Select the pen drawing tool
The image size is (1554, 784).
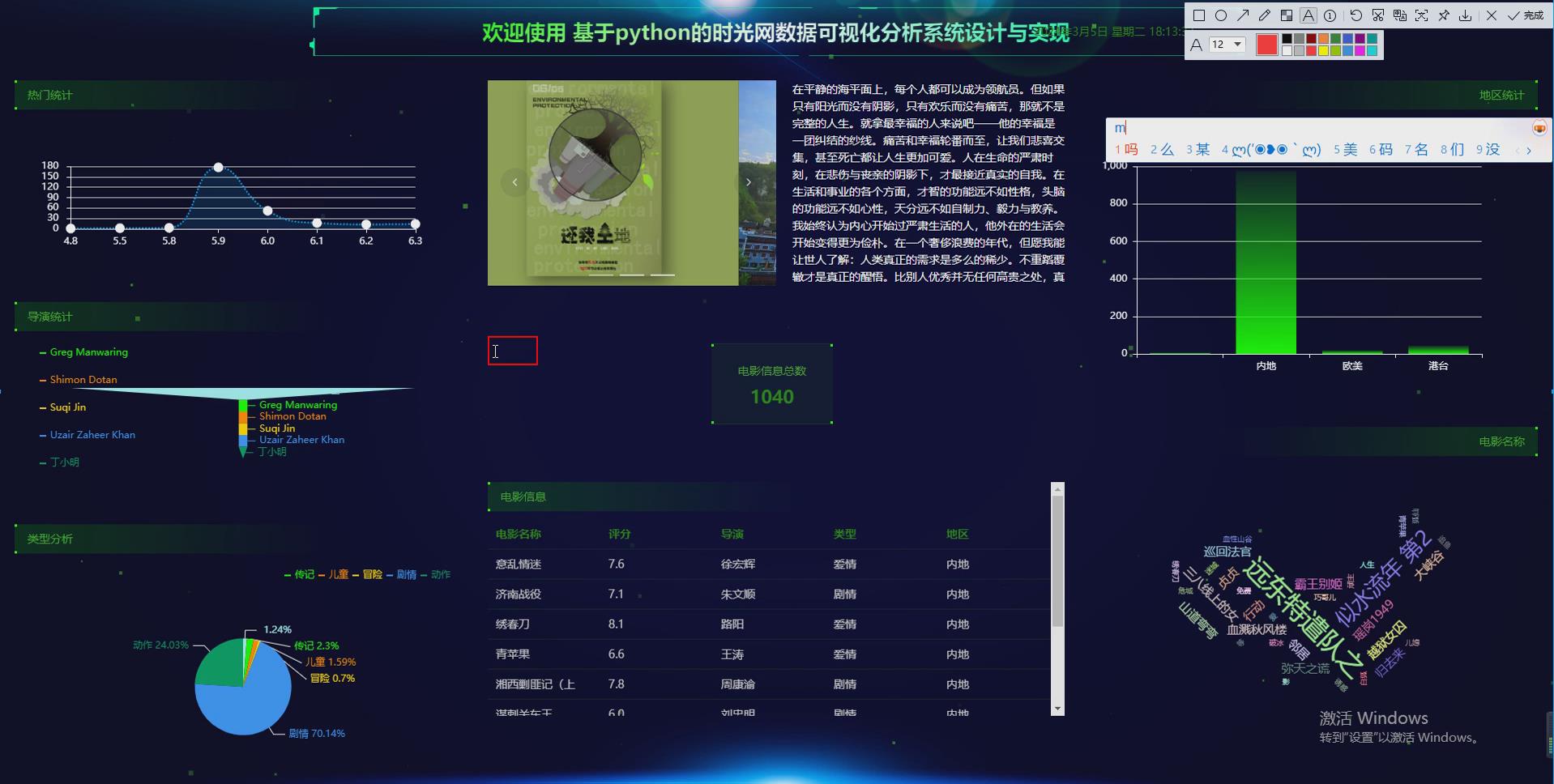[1265, 16]
